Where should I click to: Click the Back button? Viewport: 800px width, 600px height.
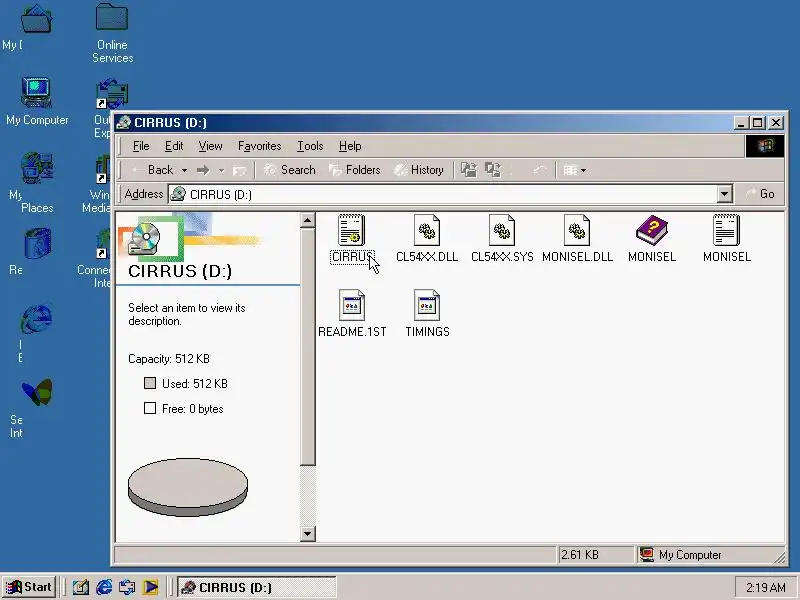click(153, 170)
